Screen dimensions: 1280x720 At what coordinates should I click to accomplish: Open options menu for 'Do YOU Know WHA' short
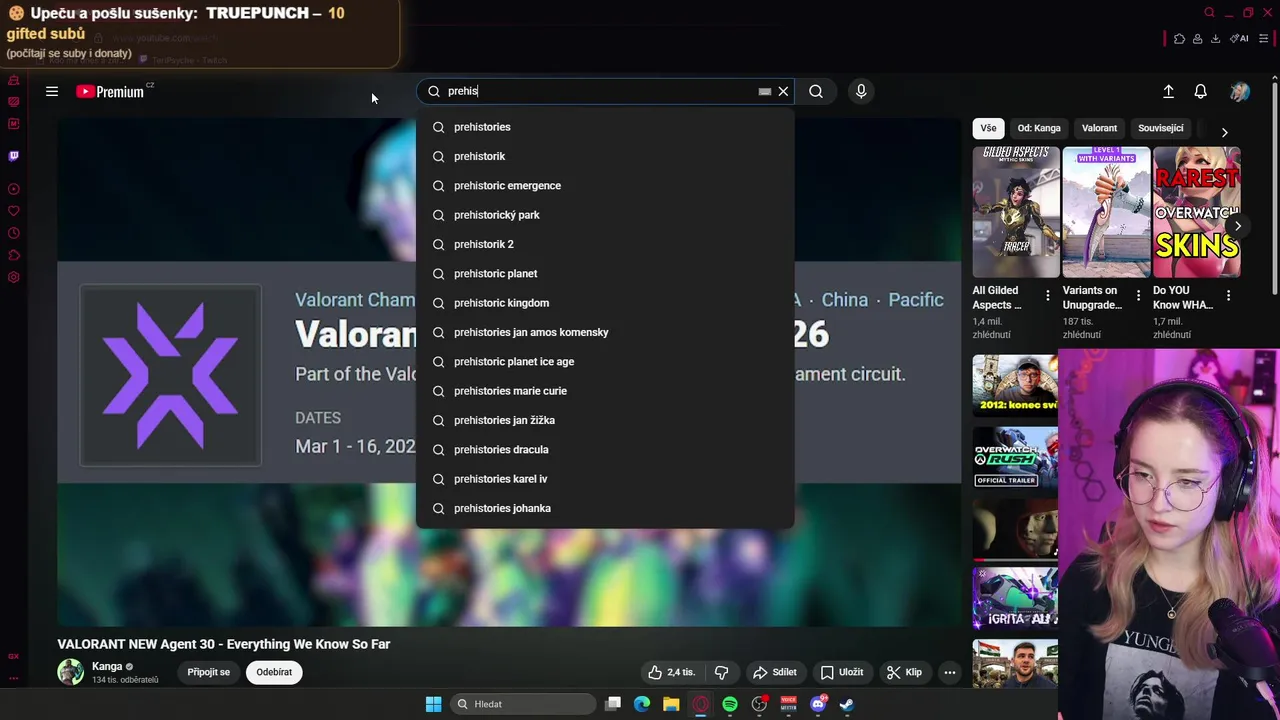coord(1228,295)
